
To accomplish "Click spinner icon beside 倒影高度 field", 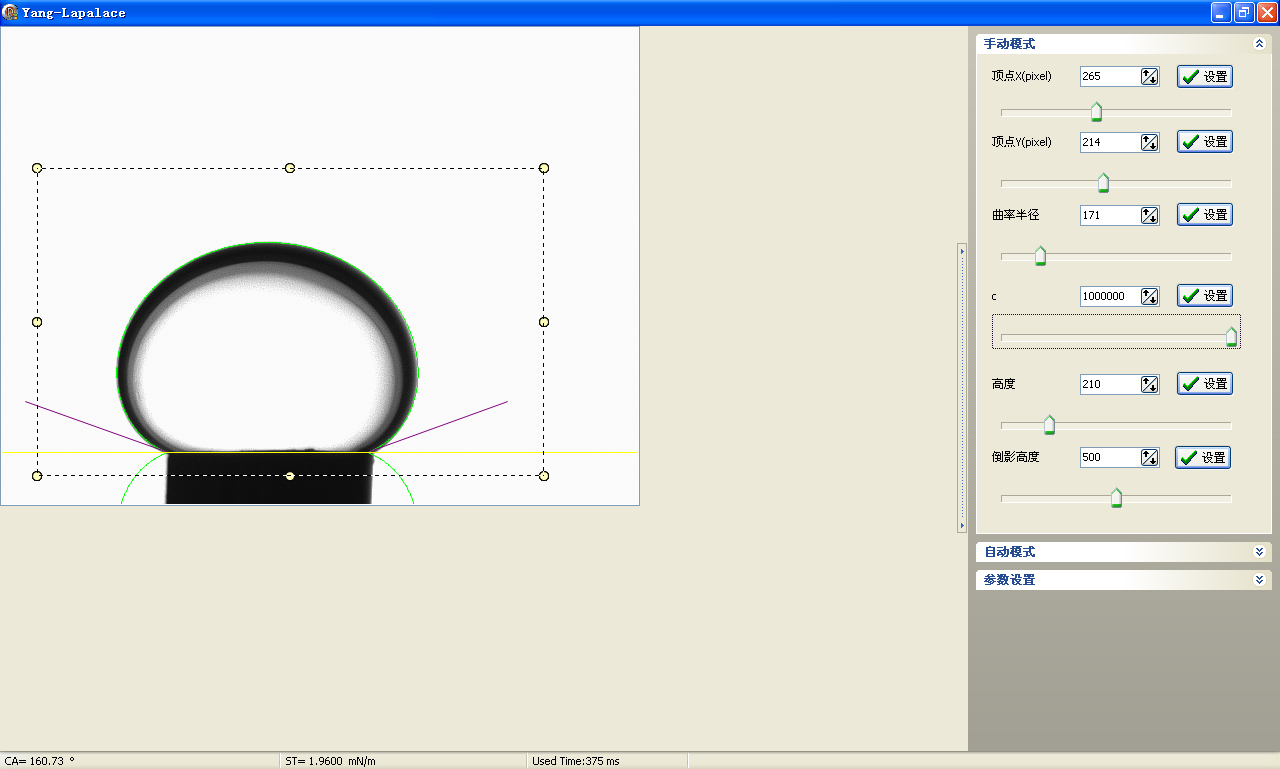I will pyautogui.click(x=1149, y=458).
